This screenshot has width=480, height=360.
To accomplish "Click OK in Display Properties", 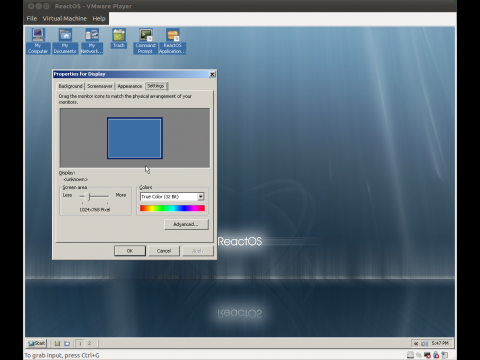I will point(130,251).
